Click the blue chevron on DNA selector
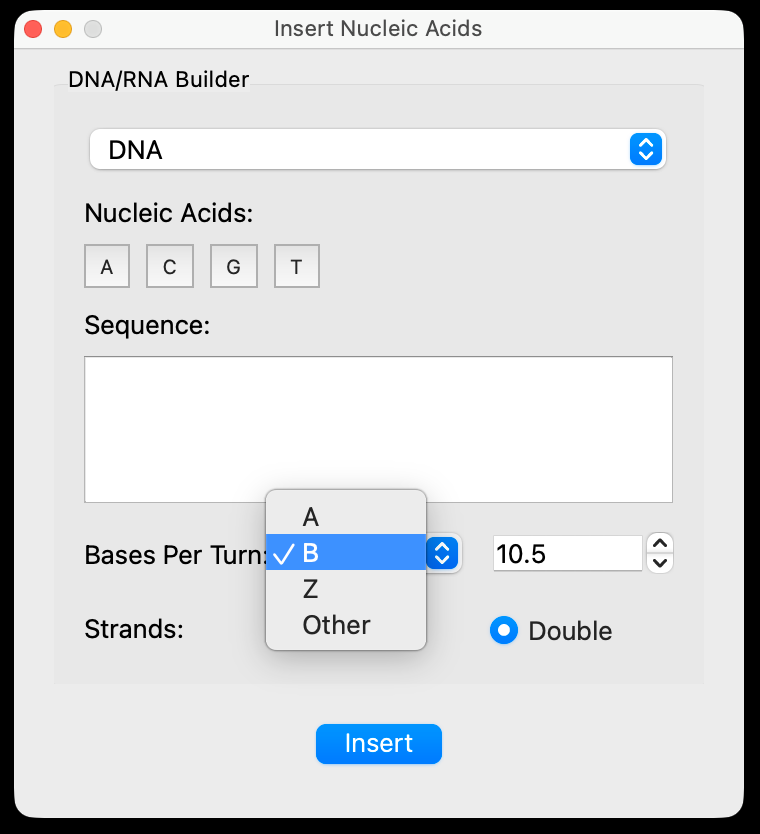The width and height of the screenshot is (760, 834). pyautogui.click(x=646, y=150)
